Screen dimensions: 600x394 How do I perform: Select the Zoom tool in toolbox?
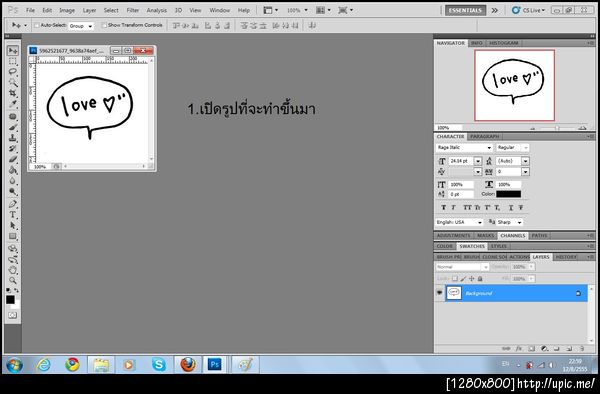pyautogui.click(x=13, y=280)
